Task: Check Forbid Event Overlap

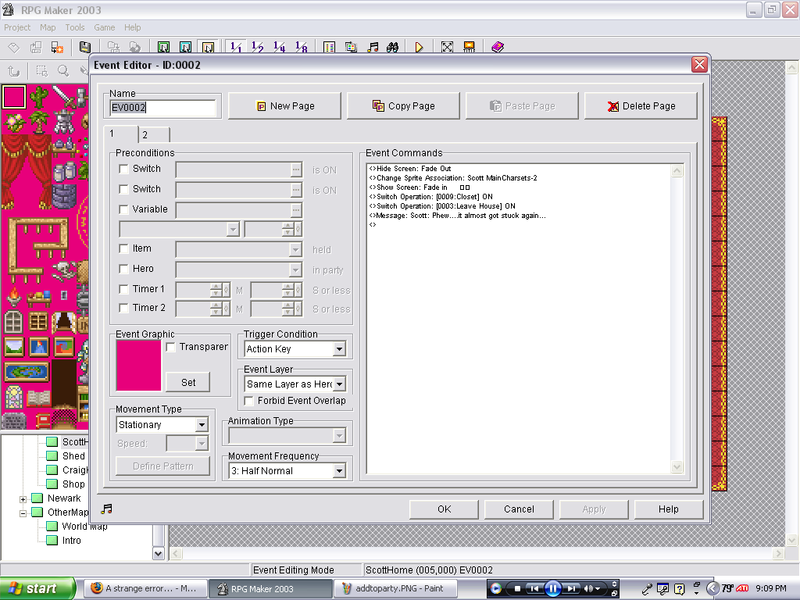Action: point(249,401)
